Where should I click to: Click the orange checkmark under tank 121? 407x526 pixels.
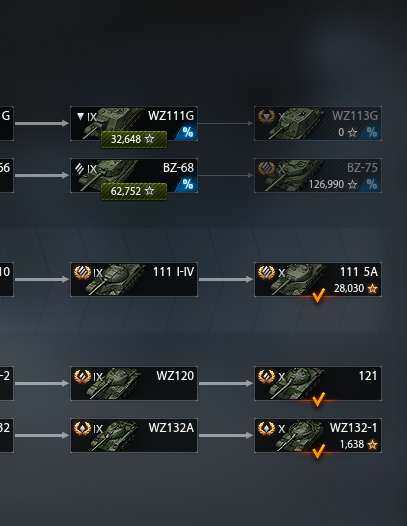pyautogui.click(x=318, y=400)
